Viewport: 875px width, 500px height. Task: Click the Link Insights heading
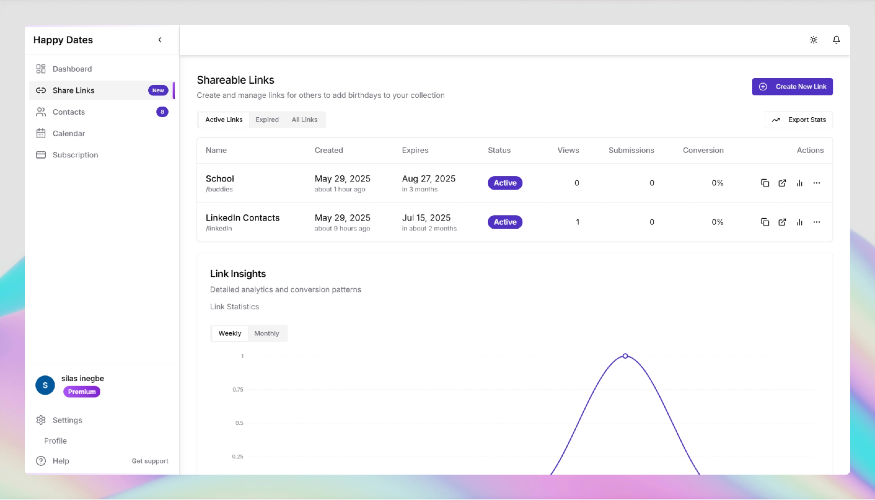click(x=238, y=273)
